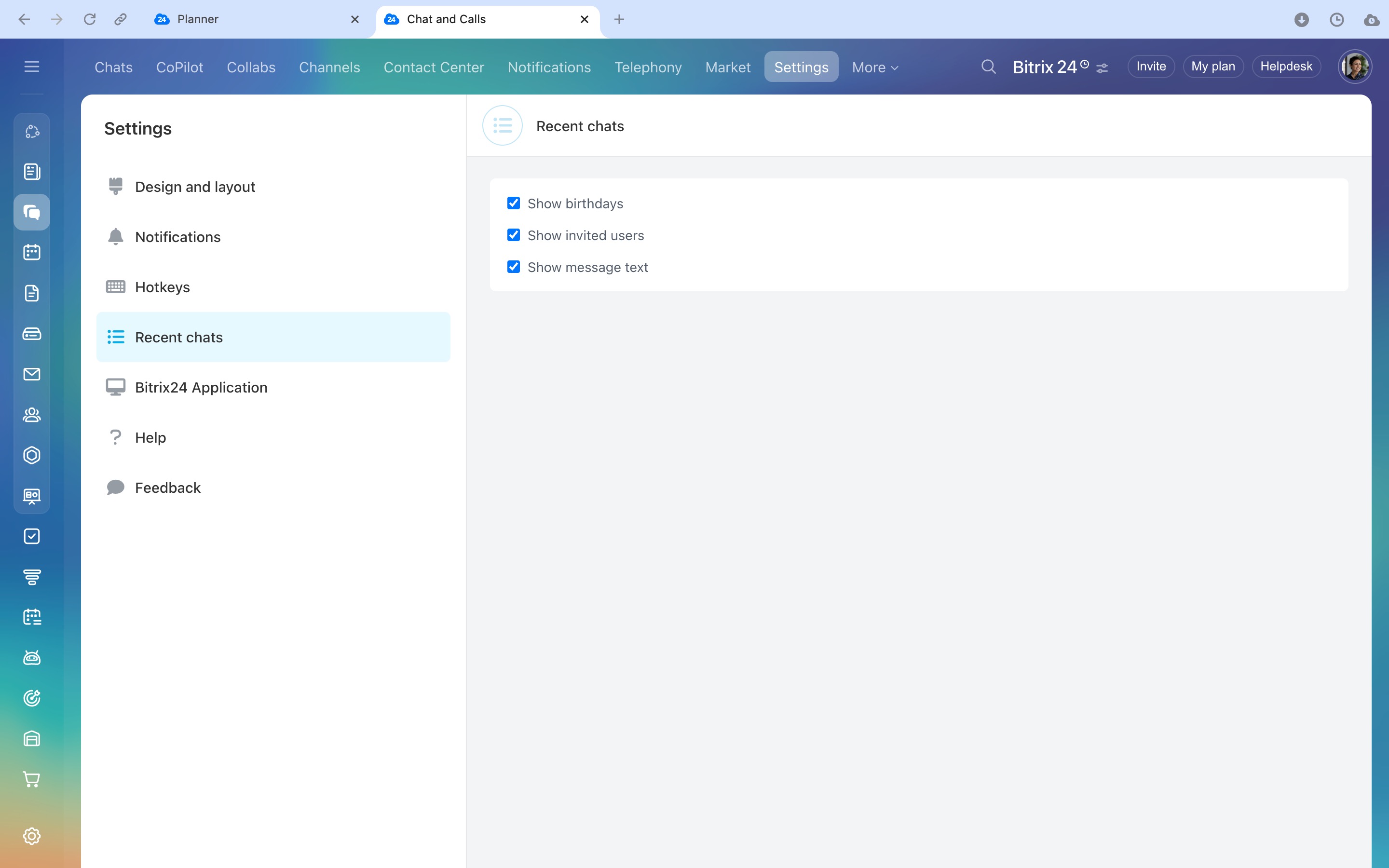
Task: Reload the page with the refresh icon
Action: click(x=90, y=19)
